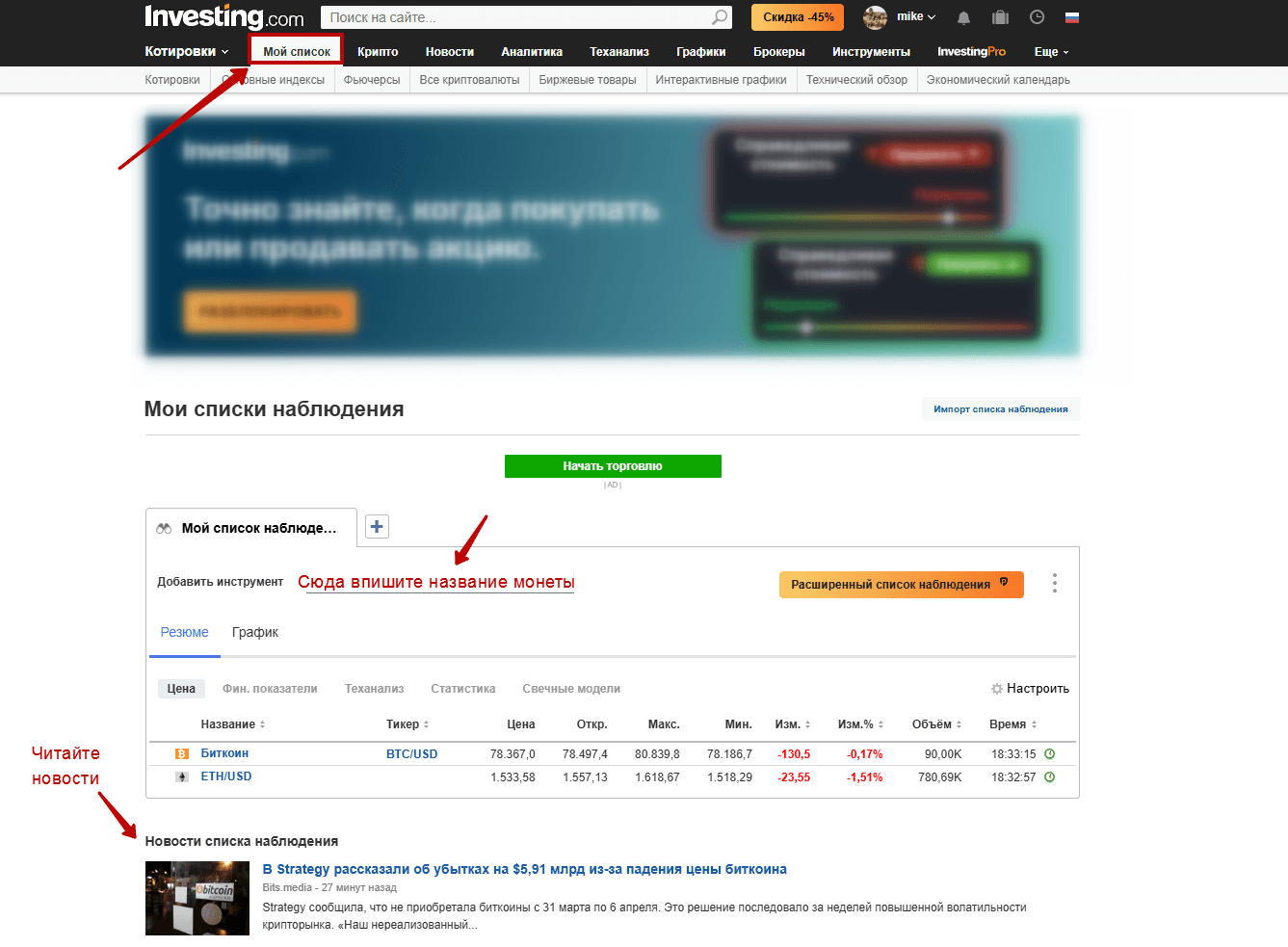1288x947 pixels.
Task: Add new watchlist with plus button
Action: tap(377, 527)
